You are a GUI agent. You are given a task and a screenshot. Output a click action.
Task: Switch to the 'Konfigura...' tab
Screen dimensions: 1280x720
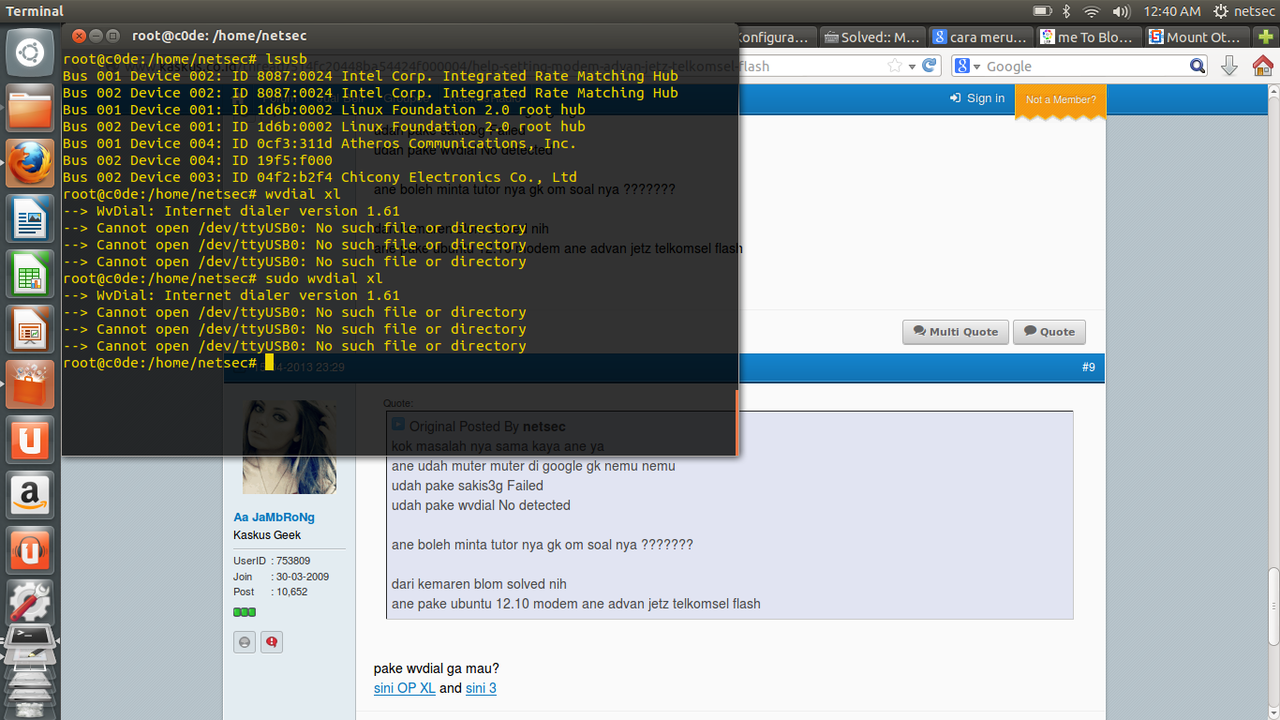tap(775, 37)
